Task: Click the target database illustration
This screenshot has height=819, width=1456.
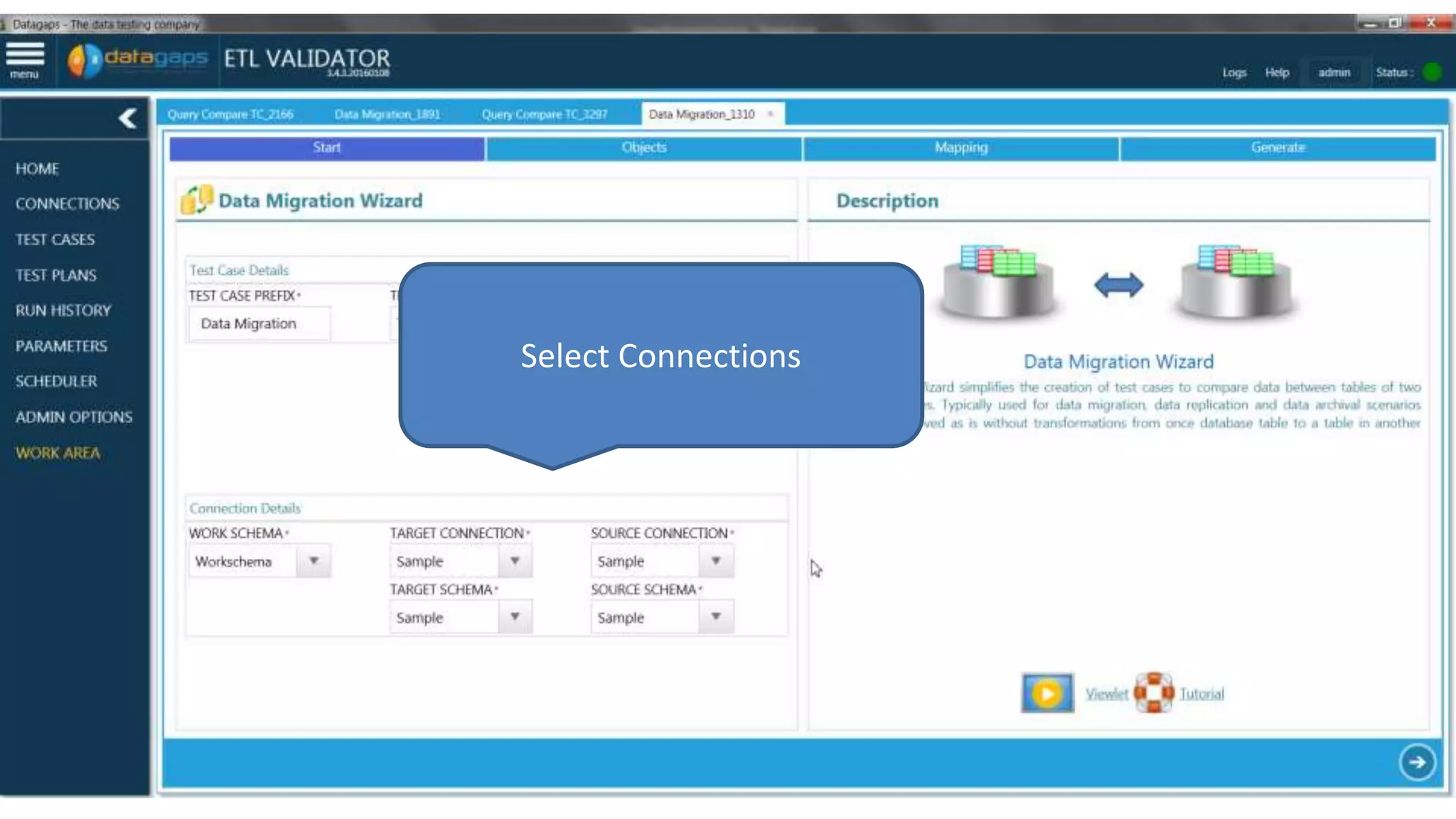Action: (x=1236, y=282)
